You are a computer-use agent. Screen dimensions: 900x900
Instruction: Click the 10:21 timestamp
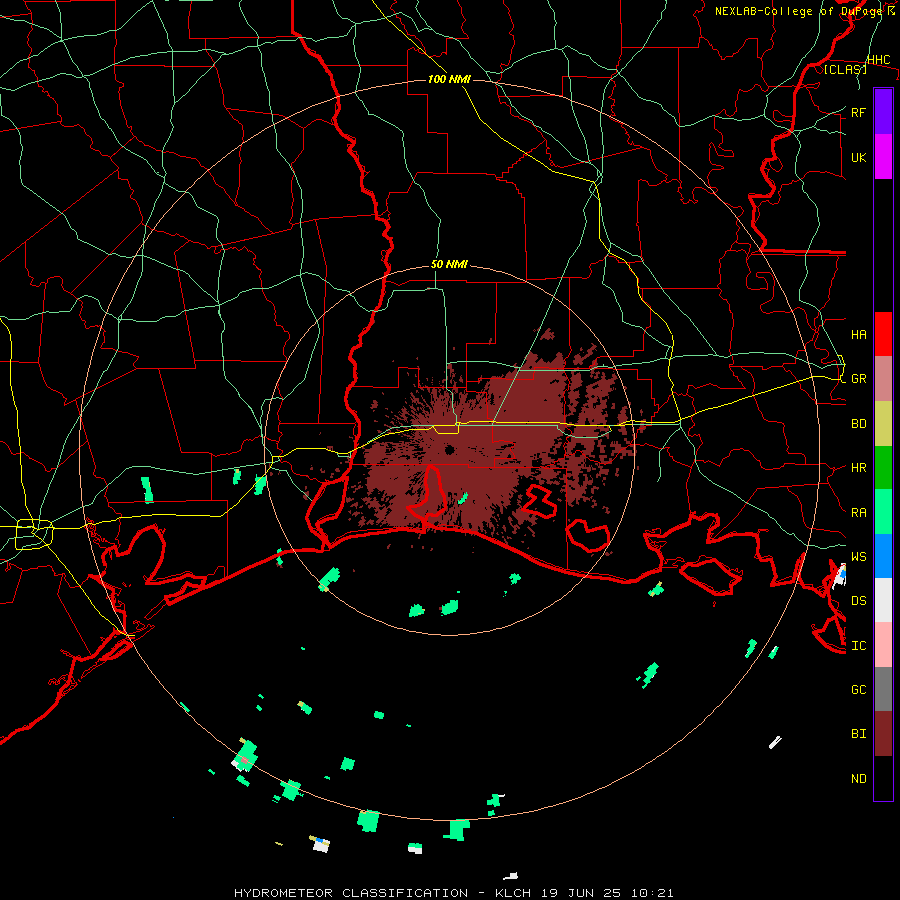tap(651, 893)
